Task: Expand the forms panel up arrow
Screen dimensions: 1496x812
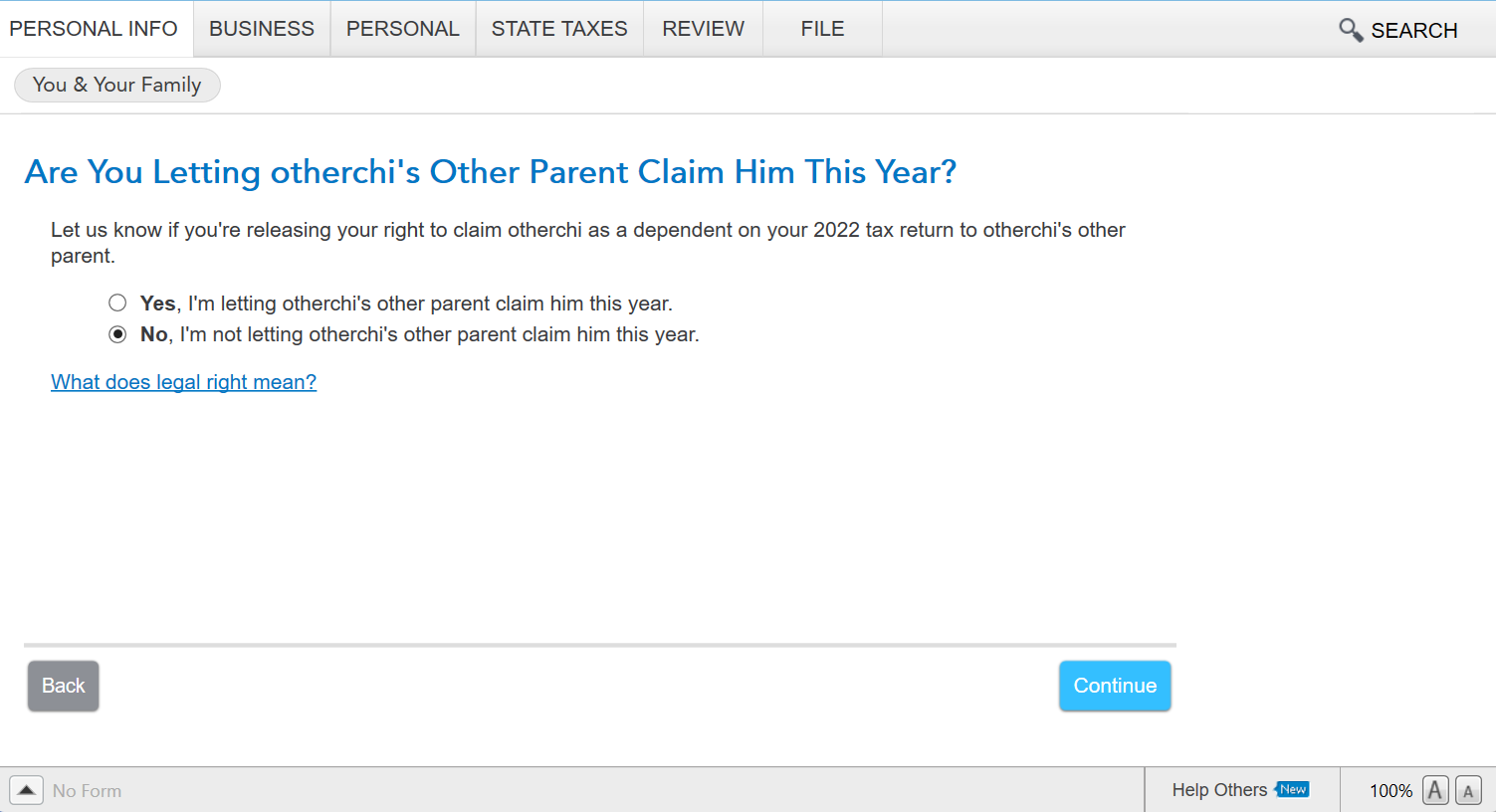Action: point(27,790)
